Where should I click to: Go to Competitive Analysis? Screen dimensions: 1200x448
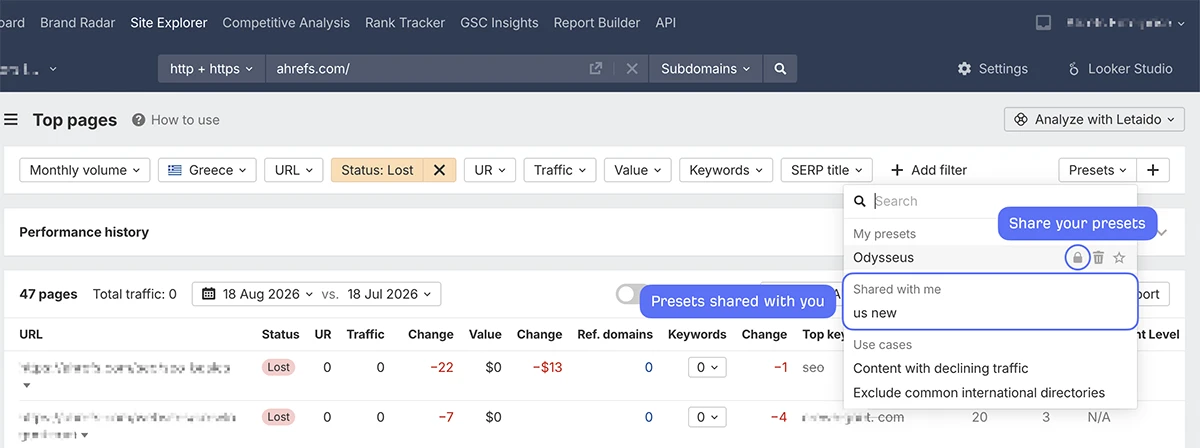tap(286, 22)
